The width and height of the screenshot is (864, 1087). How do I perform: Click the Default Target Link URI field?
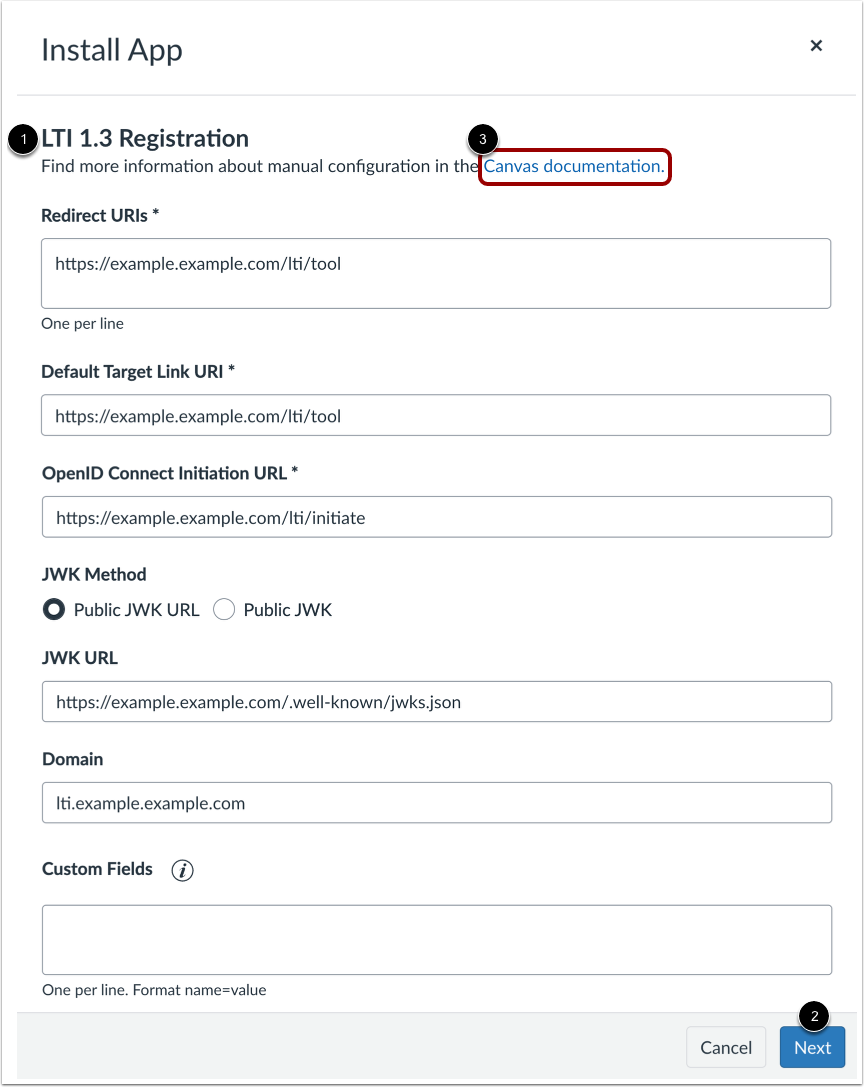pos(436,415)
